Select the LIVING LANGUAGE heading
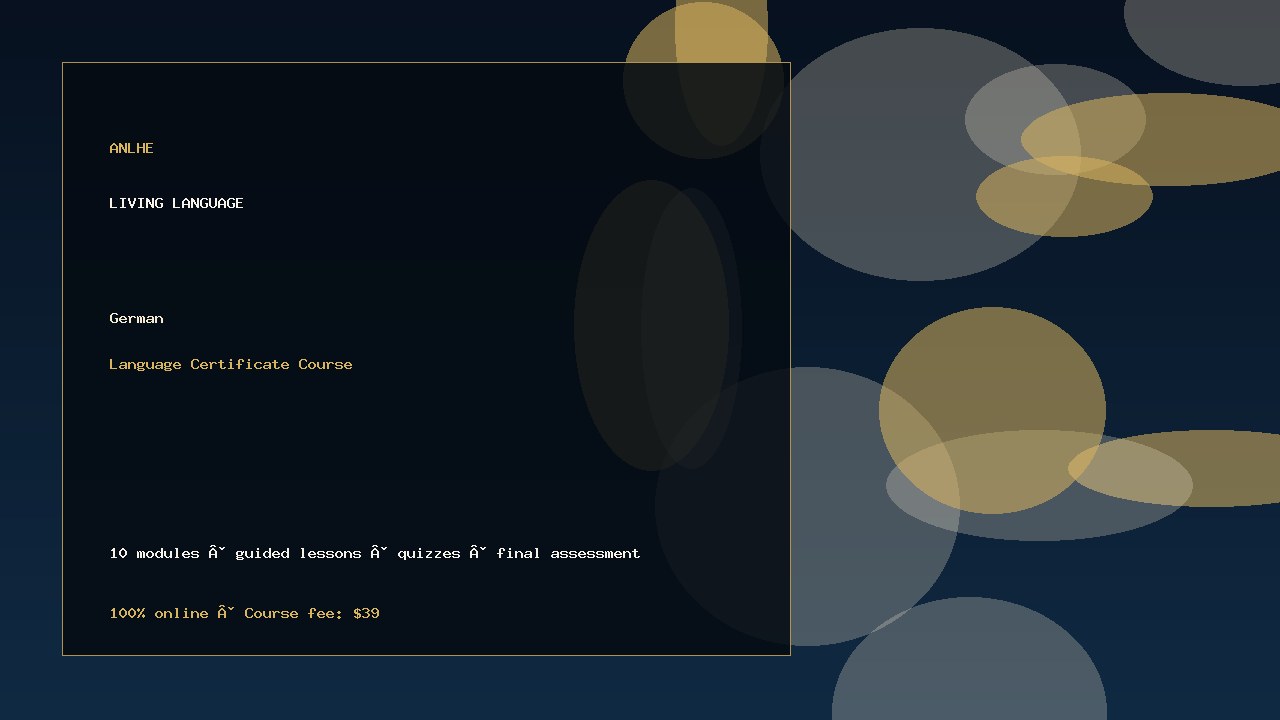1280x720 pixels. pos(176,203)
